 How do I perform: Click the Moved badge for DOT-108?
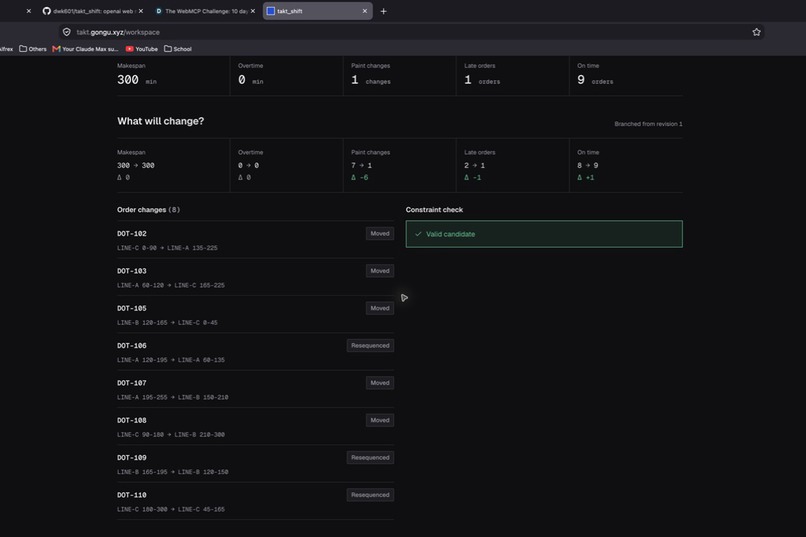[380, 420]
